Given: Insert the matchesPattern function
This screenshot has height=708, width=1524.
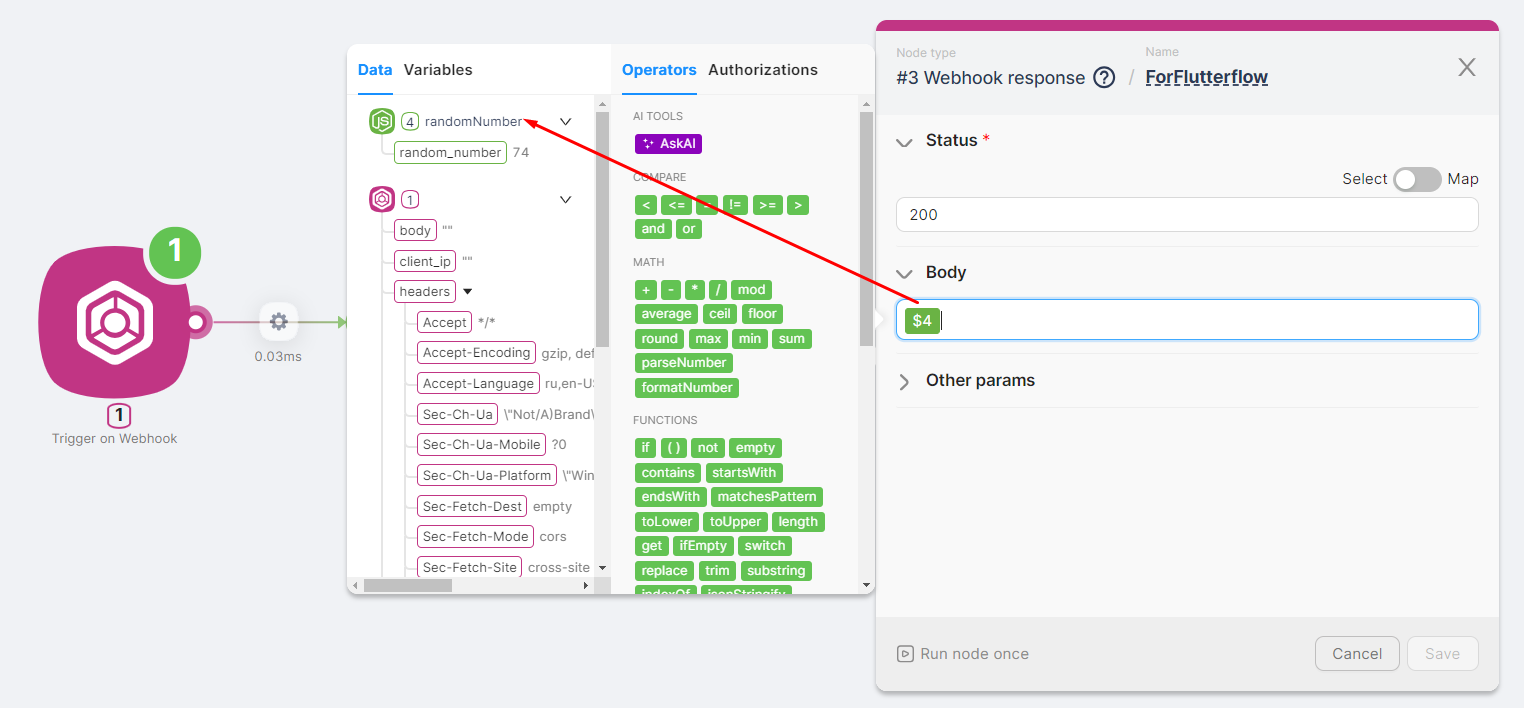Looking at the screenshot, I should coord(767,496).
